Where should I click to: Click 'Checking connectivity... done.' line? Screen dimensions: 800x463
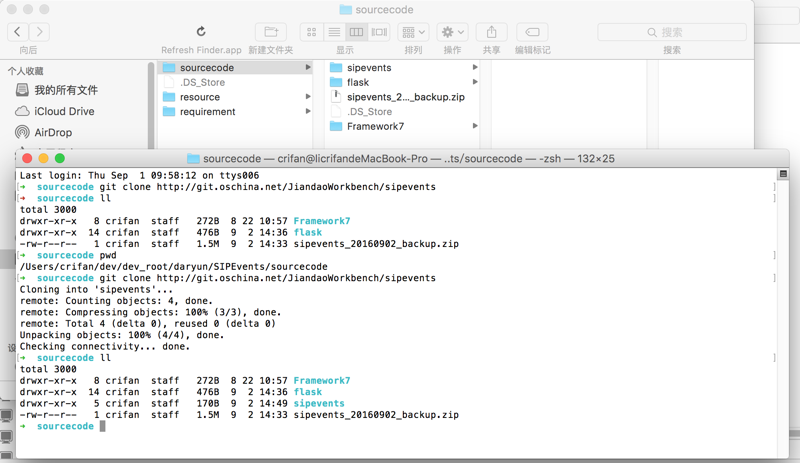(105, 347)
